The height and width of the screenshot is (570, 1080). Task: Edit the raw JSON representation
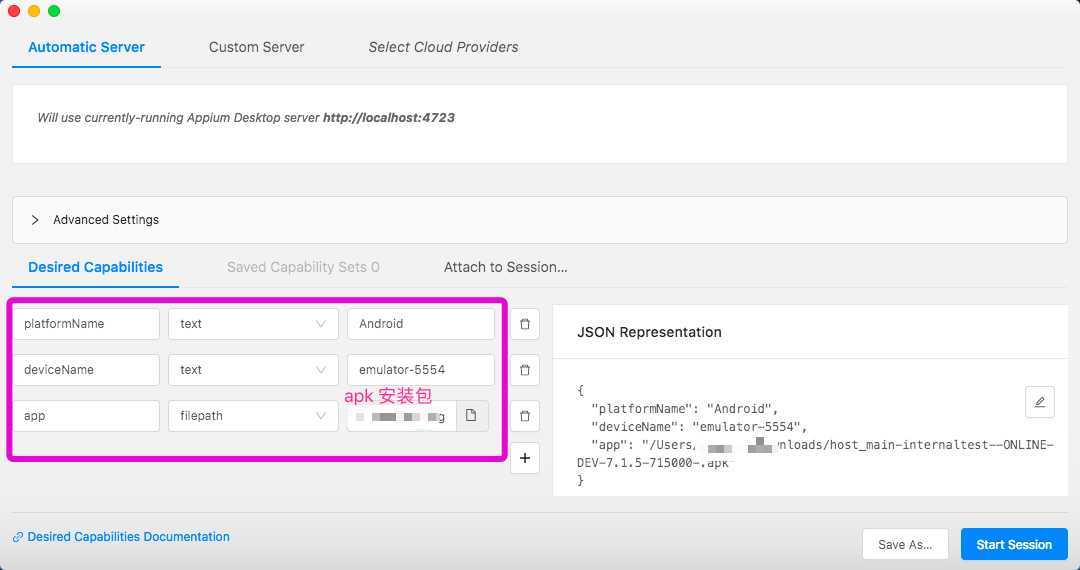point(1039,402)
